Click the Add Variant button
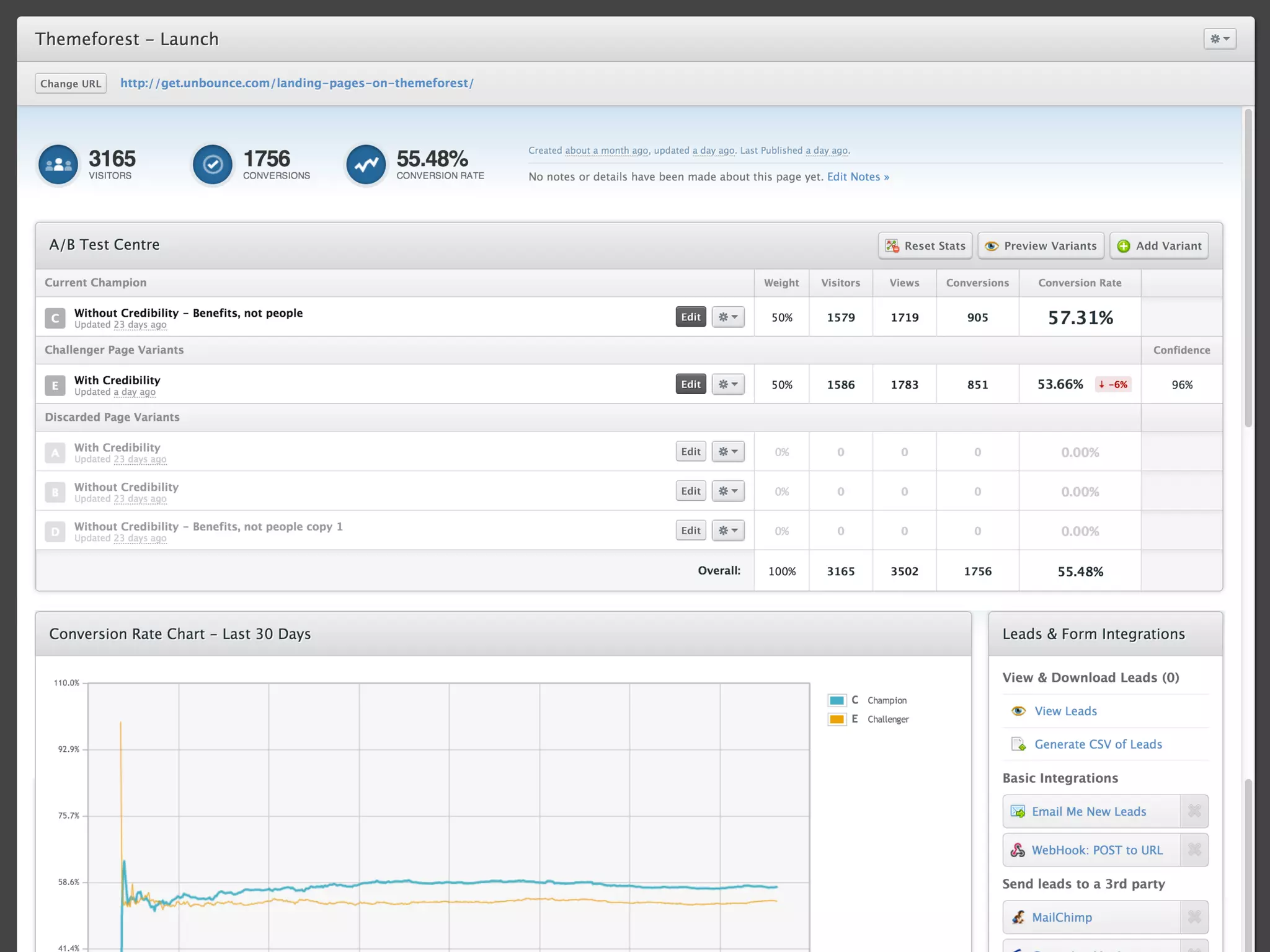Viewport: 1270px width, 952px height. pyautogui.click(x=1159, y=246)
